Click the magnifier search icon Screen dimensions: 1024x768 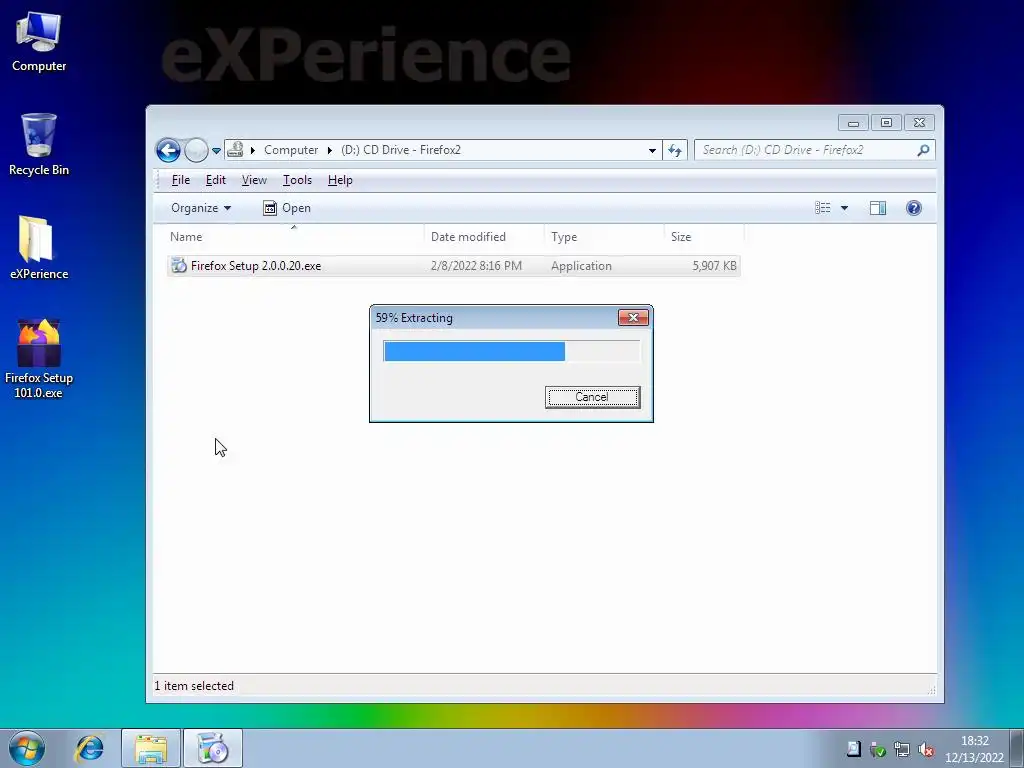tap(923, 150)
